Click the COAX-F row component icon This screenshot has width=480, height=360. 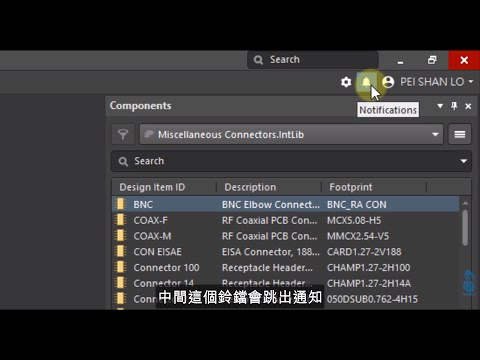[120, 220]
